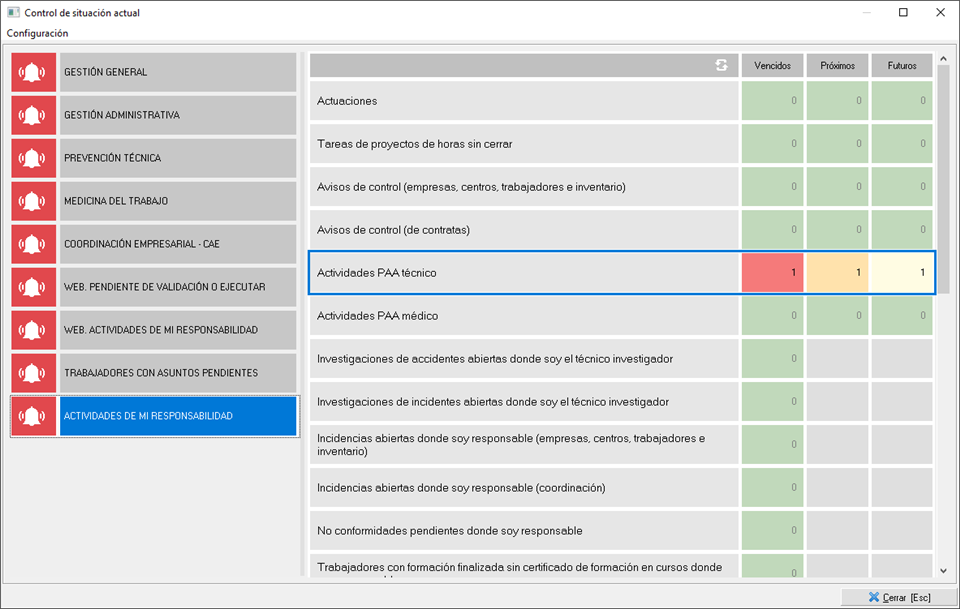Open the Configuración menu
The height and width of the screenshot is (609, 960).
click(x=37, y=33)
